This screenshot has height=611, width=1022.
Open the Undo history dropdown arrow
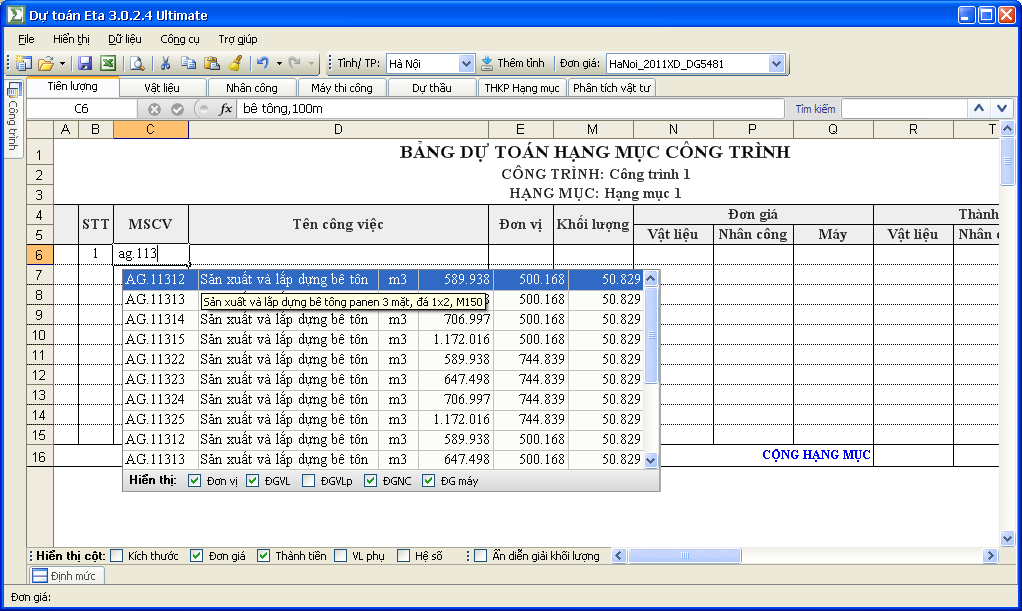pos(279,63)
